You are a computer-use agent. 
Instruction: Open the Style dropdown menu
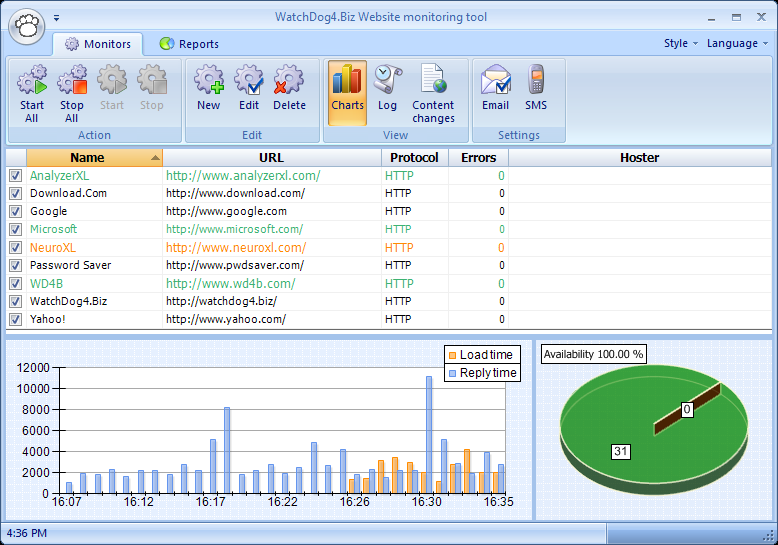[681, 43]
